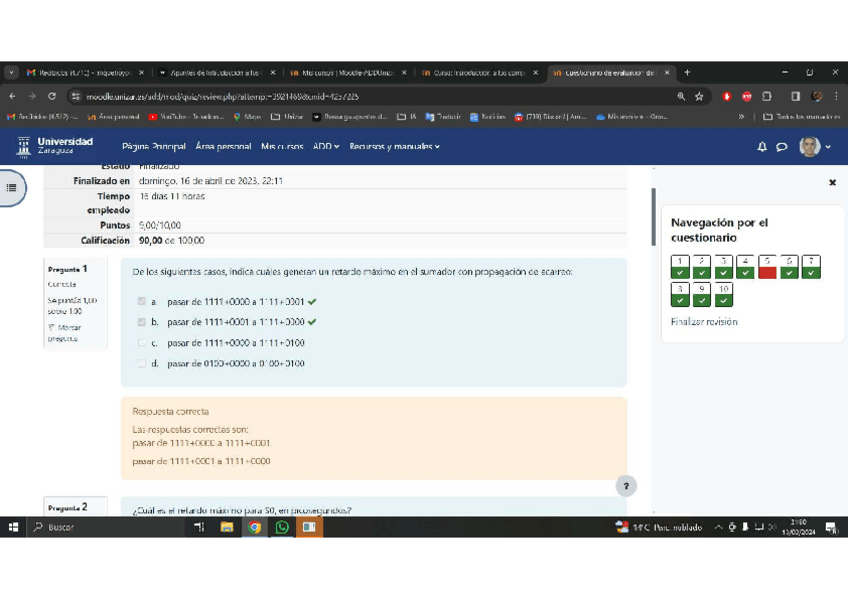This screenshot has width=848, height=599.
Task: Jump to question 5 marked red
Action: click(767, 267)
